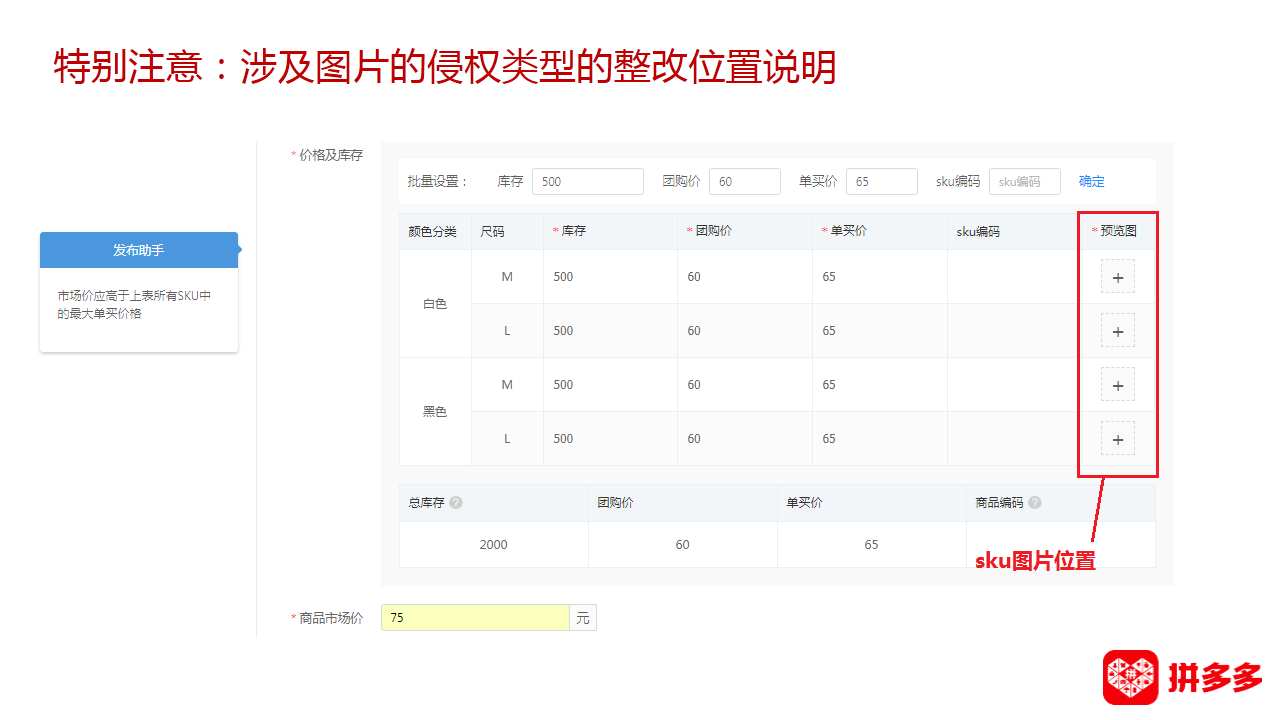Screen dimensions: 1280x720
Task: Edit 单买价 cell for 黑色 M
Action: click(880, 385)
